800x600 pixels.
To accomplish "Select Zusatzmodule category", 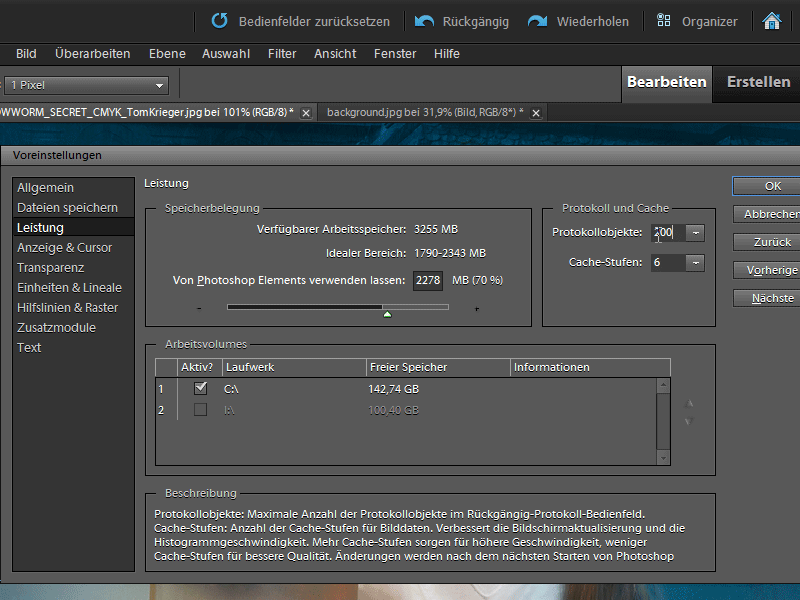I will (x=73, y=328).
